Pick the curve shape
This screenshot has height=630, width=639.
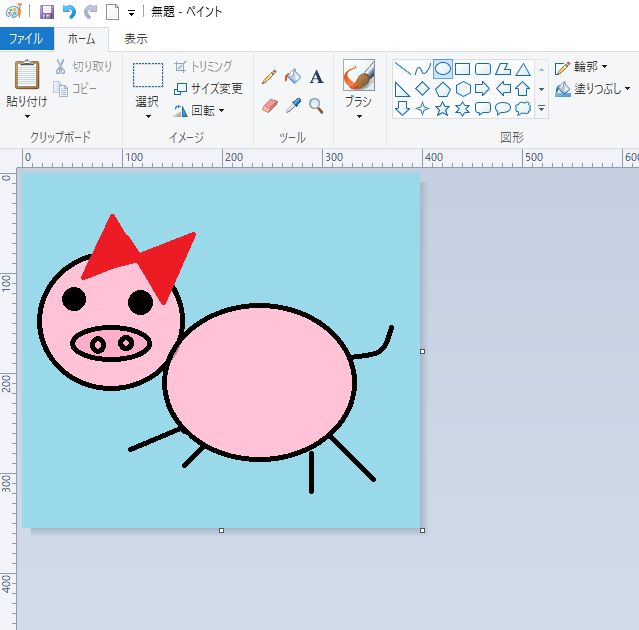pyautogui.click(x=423, y=69)
